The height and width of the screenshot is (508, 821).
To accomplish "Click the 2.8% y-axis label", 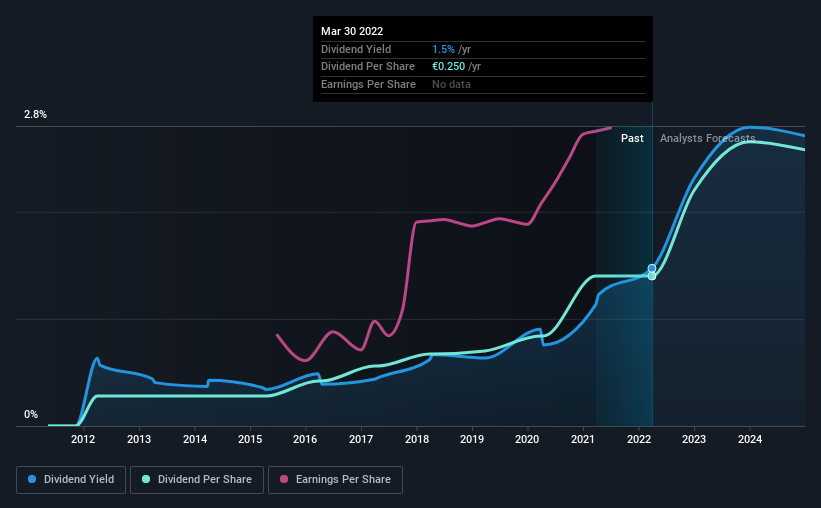I will pyautogui.click(x=35, y=114).
